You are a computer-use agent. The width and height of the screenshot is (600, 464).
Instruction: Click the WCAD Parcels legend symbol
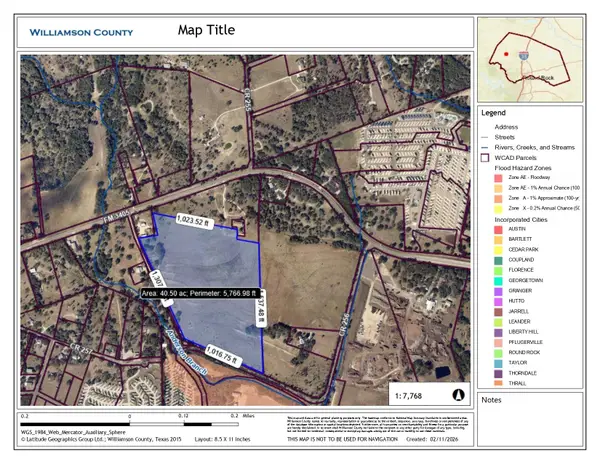(x=486, y=157)
